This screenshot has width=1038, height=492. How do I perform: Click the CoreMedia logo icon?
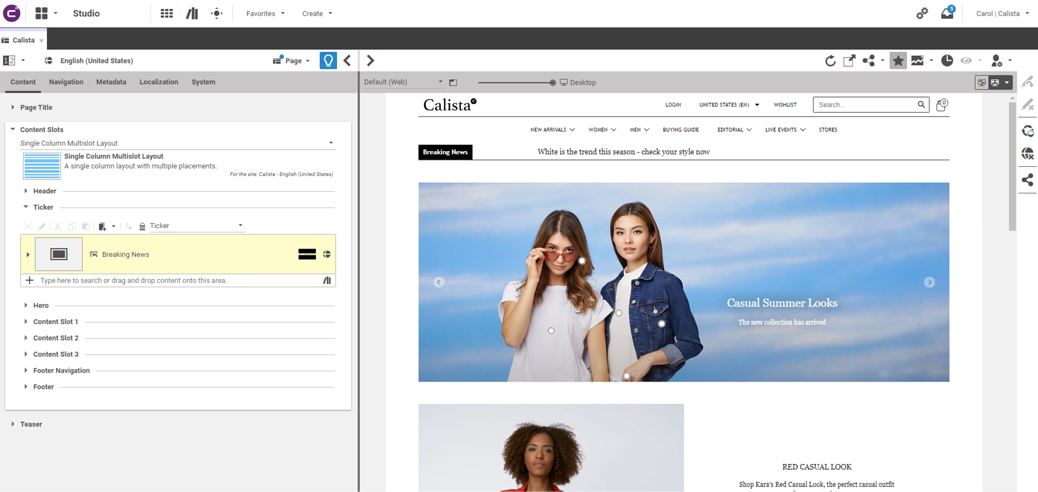tap(12, 13)
